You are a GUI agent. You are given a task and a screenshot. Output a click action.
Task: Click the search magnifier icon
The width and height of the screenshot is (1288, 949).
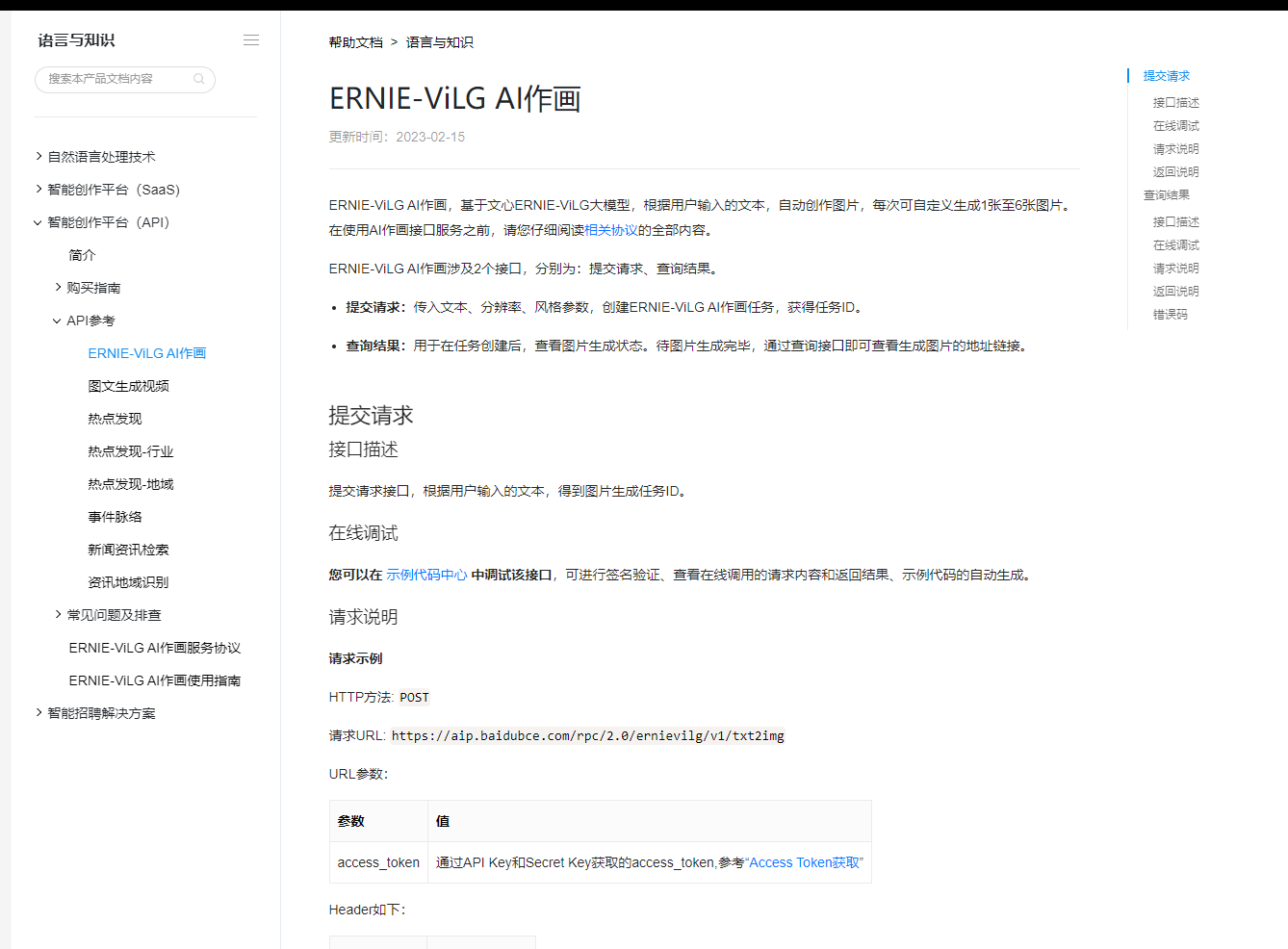[199, 79]
